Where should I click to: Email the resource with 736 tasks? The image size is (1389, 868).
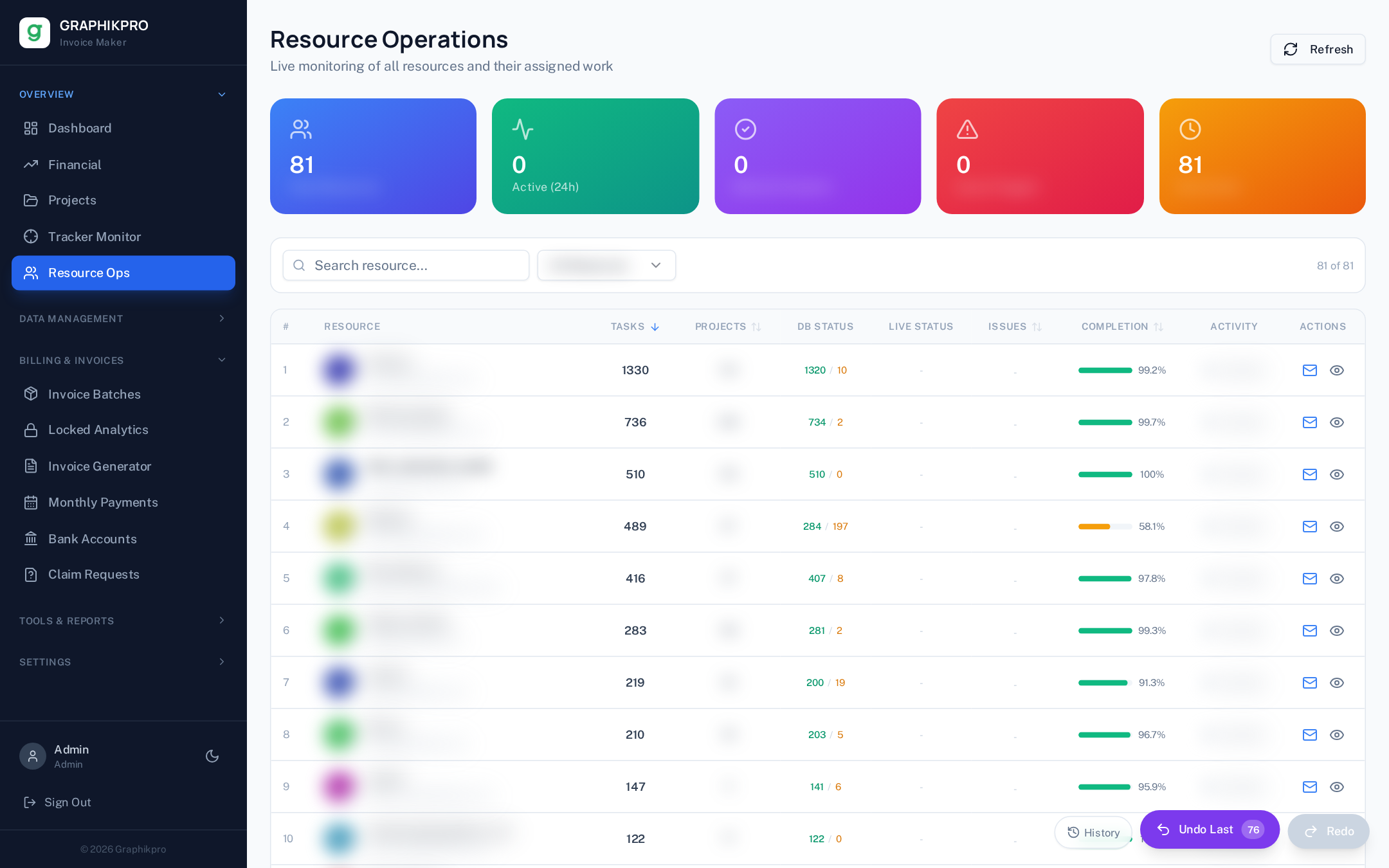1310,422
